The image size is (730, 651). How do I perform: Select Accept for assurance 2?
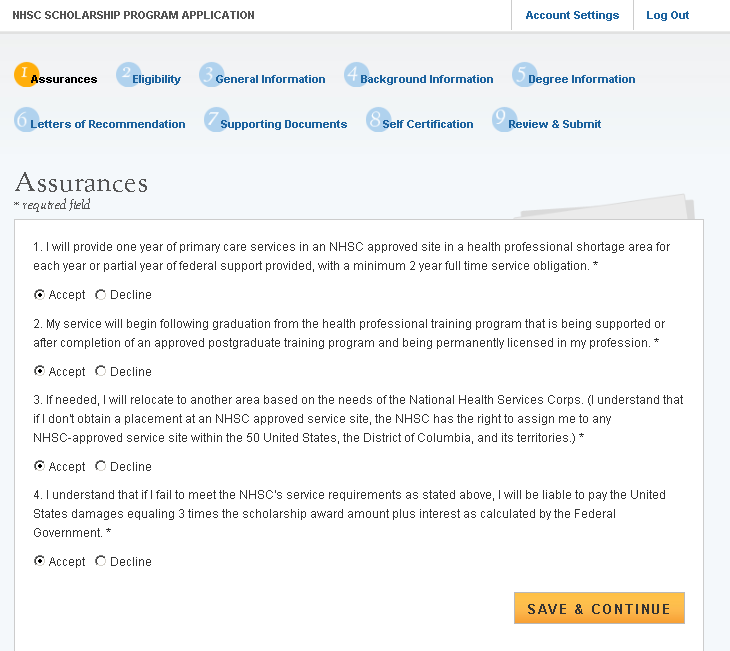coord(40,371)
